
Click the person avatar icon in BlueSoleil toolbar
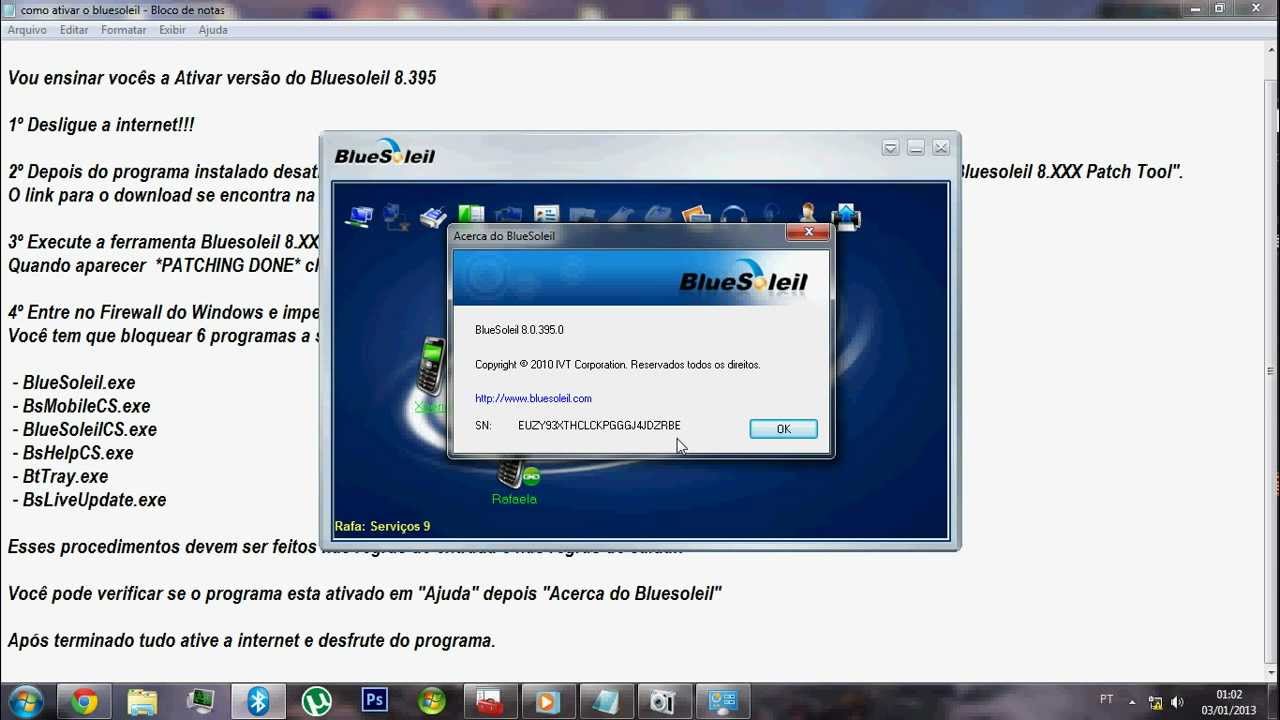[x=808, y=214]
